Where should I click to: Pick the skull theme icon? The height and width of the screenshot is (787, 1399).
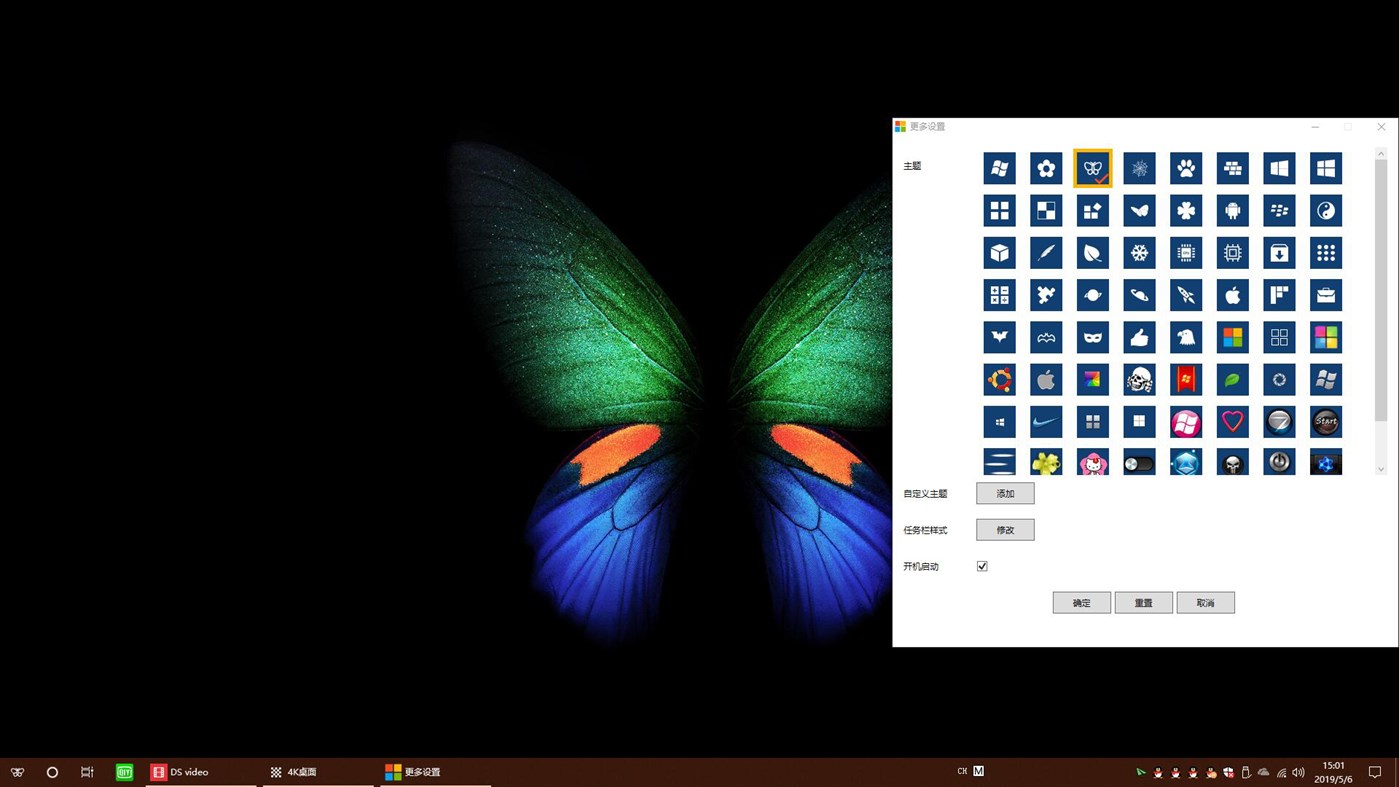(x=1139, y=379)
